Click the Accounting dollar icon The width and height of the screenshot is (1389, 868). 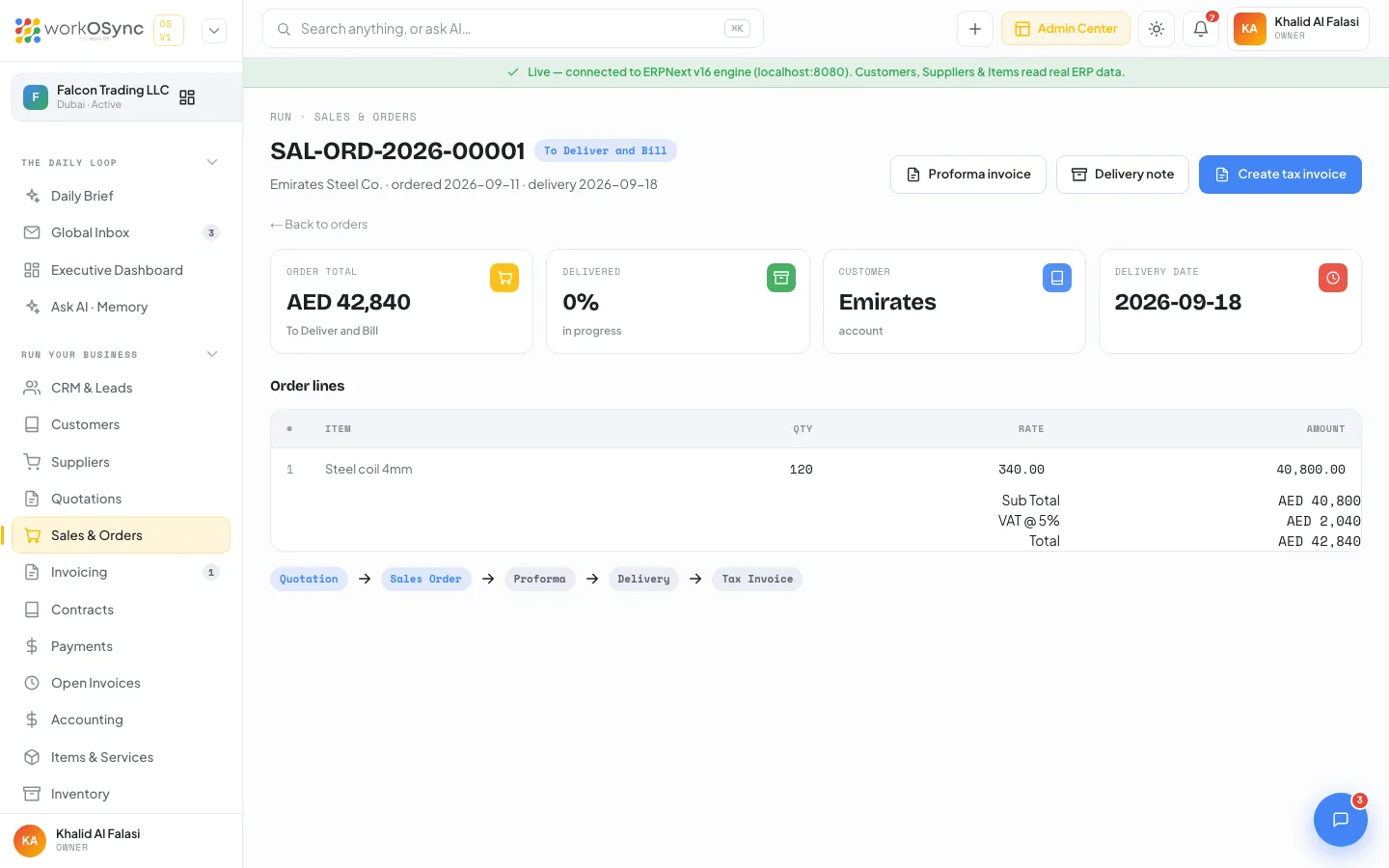[32, 719]
